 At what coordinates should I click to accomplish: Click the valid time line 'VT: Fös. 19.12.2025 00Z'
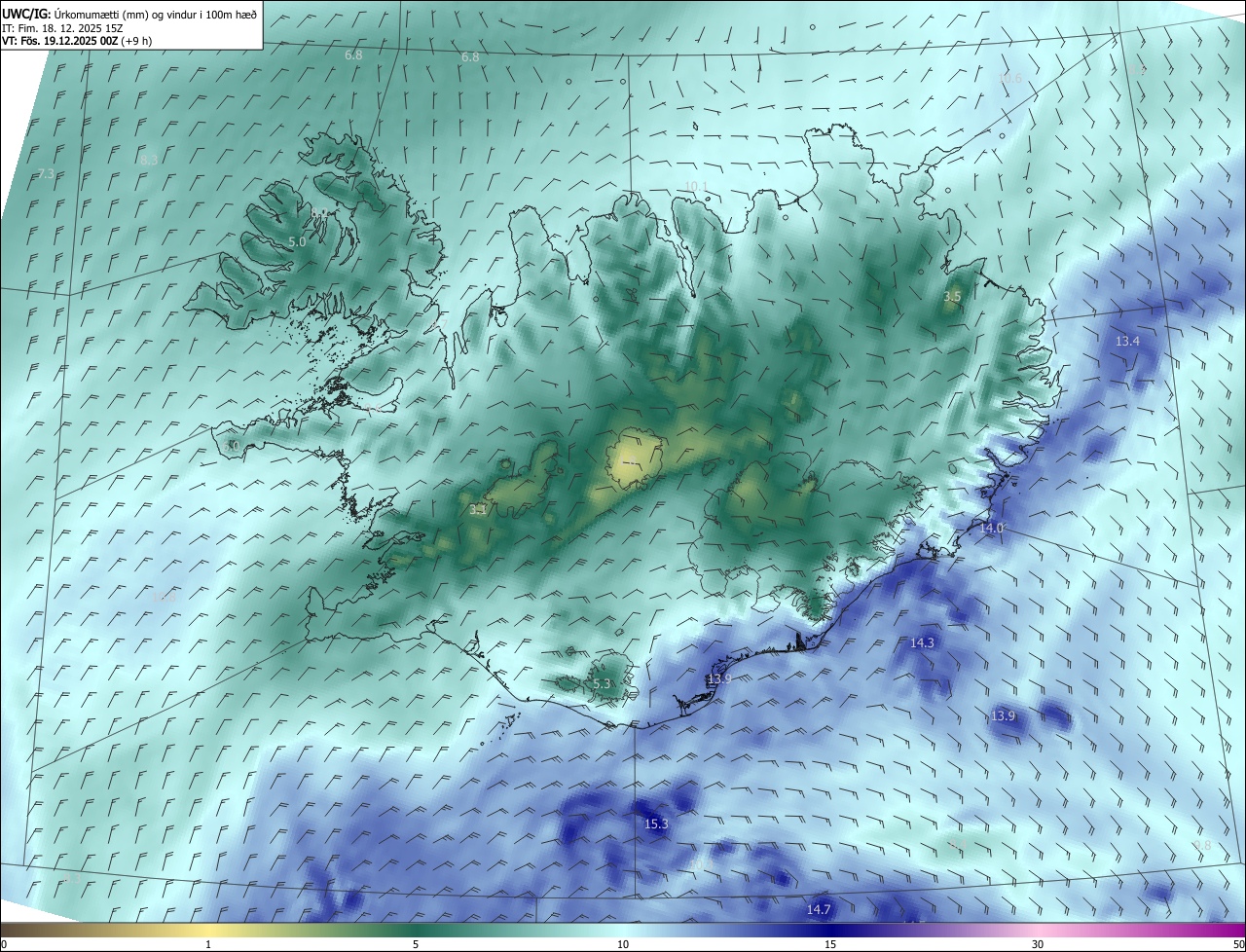tap(61, 41)
